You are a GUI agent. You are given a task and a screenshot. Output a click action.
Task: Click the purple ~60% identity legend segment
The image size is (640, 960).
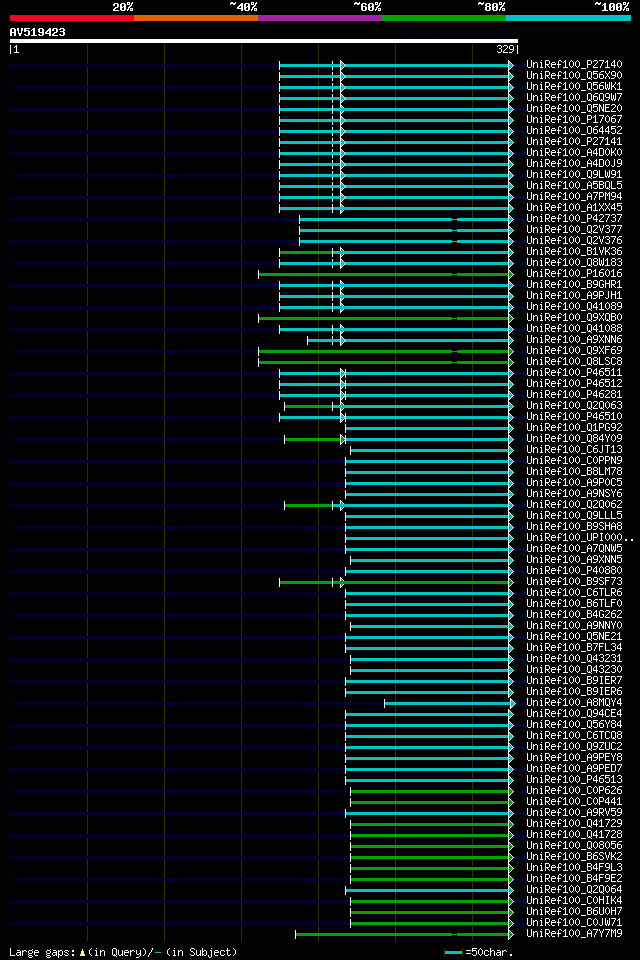[320, 18]
